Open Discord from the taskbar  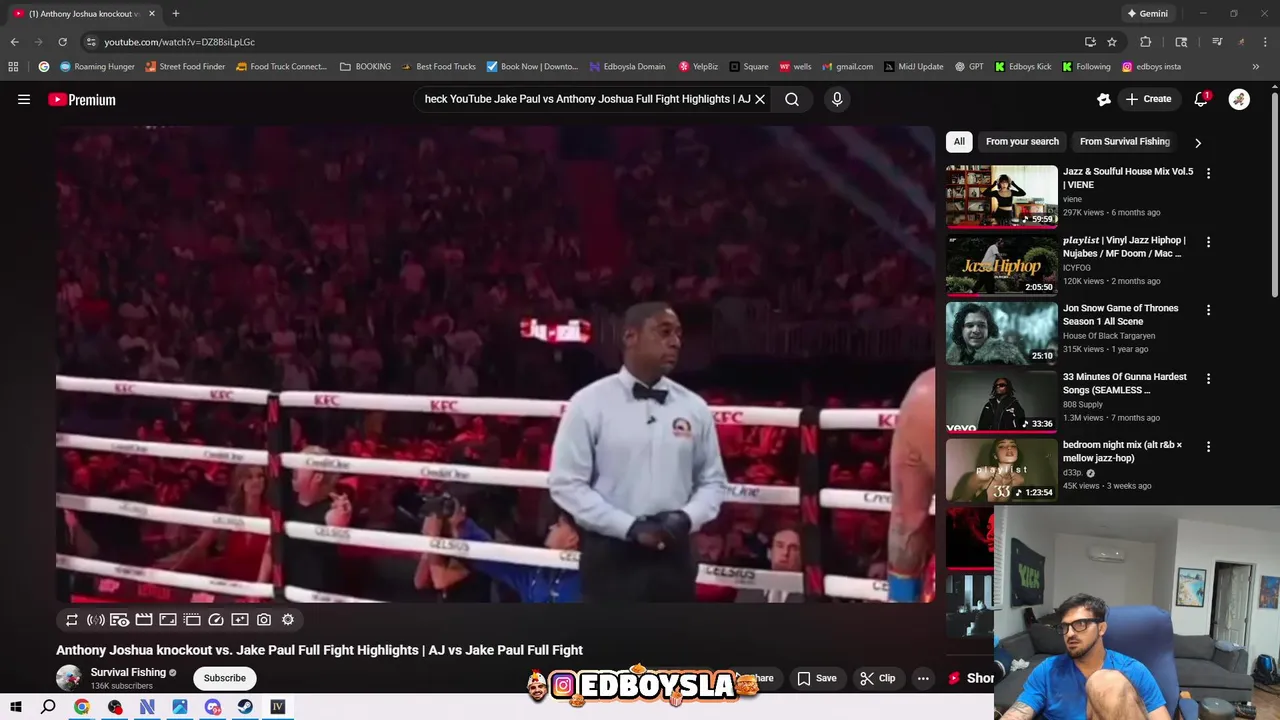click(x=212, y=707)
